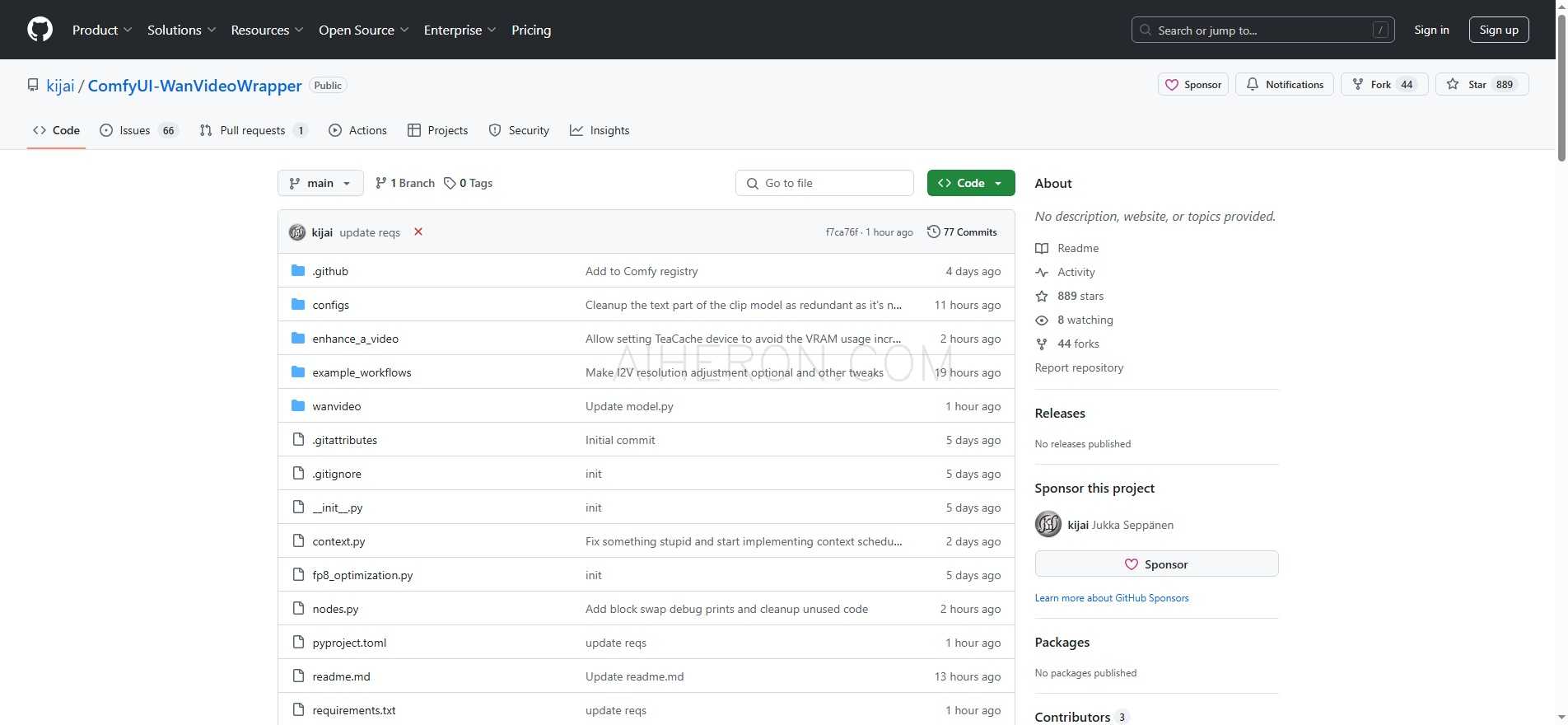Expand the Solutions menu
Screen dimensions: 1568x725
tap(181, 30)
